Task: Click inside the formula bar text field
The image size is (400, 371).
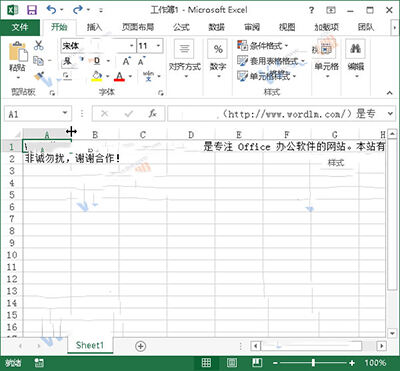Action: coord(277,114)
